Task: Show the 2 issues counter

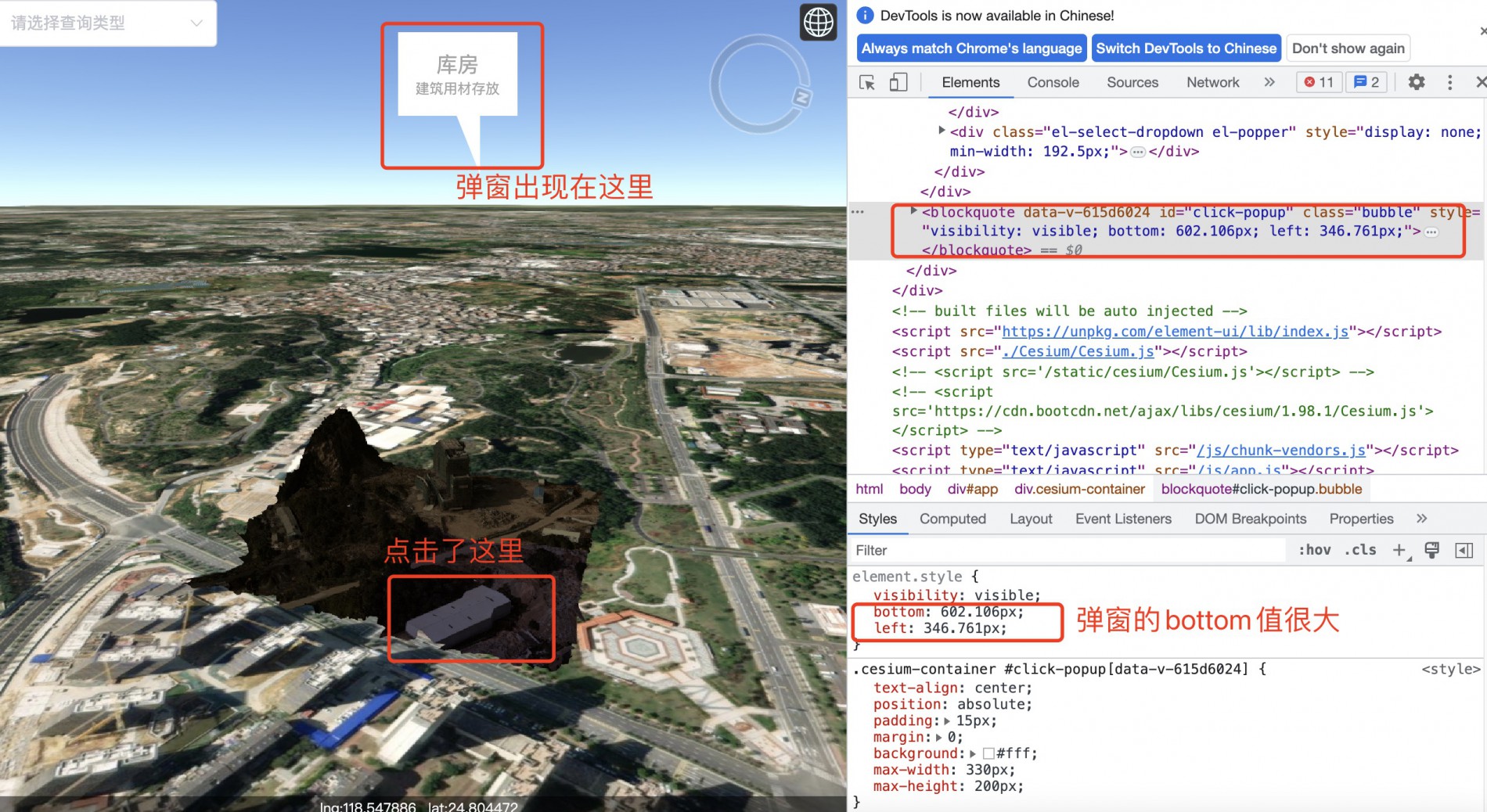Action: pos(1366,82)
